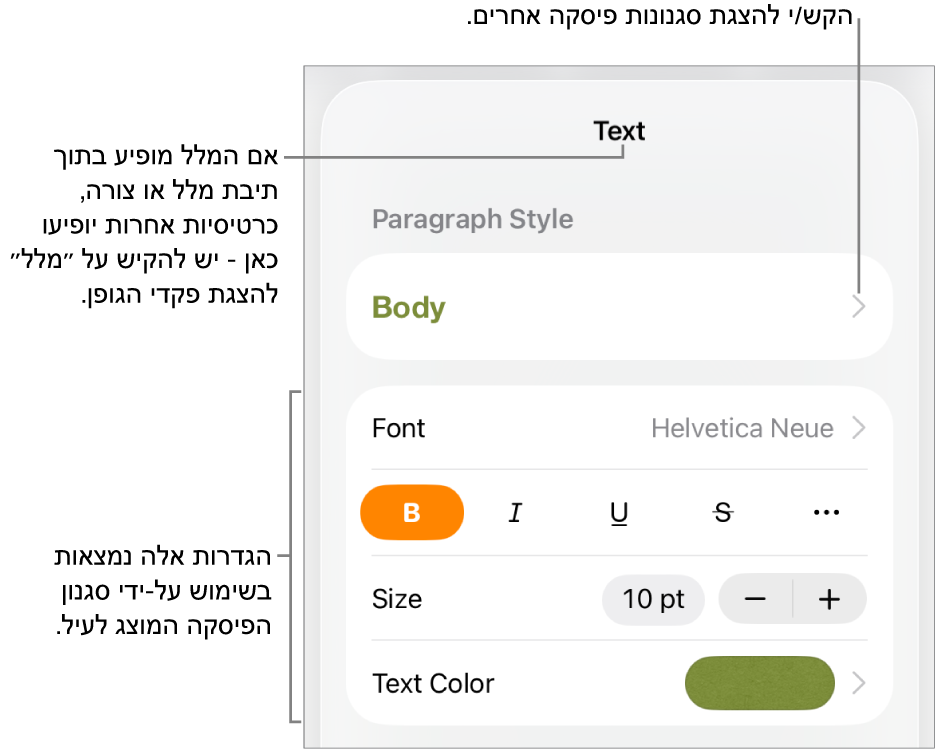
Task: Toggle italic formatting
Action: point(515,513)
